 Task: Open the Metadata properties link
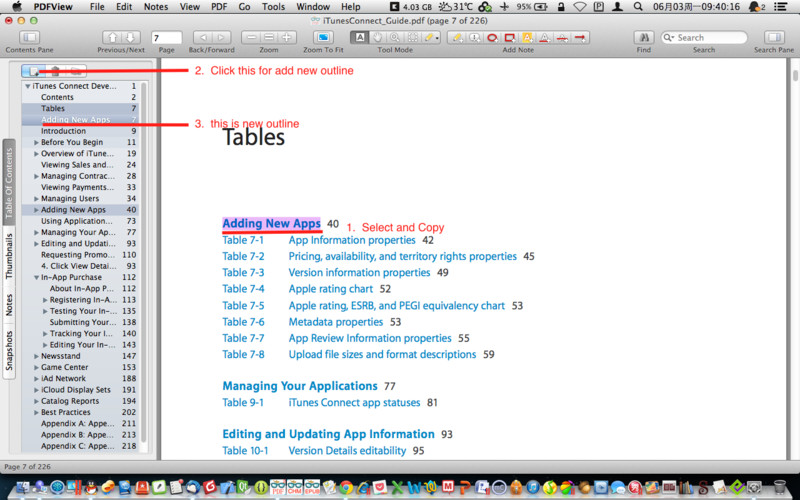336,322
